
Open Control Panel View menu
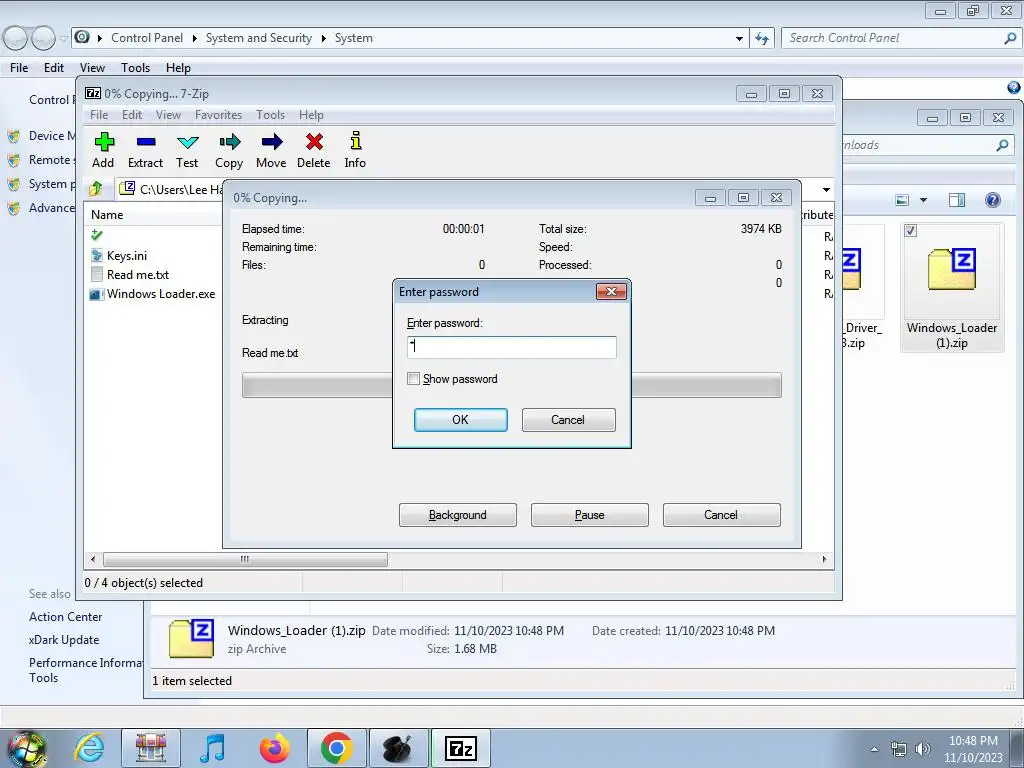tap(92, 68)
